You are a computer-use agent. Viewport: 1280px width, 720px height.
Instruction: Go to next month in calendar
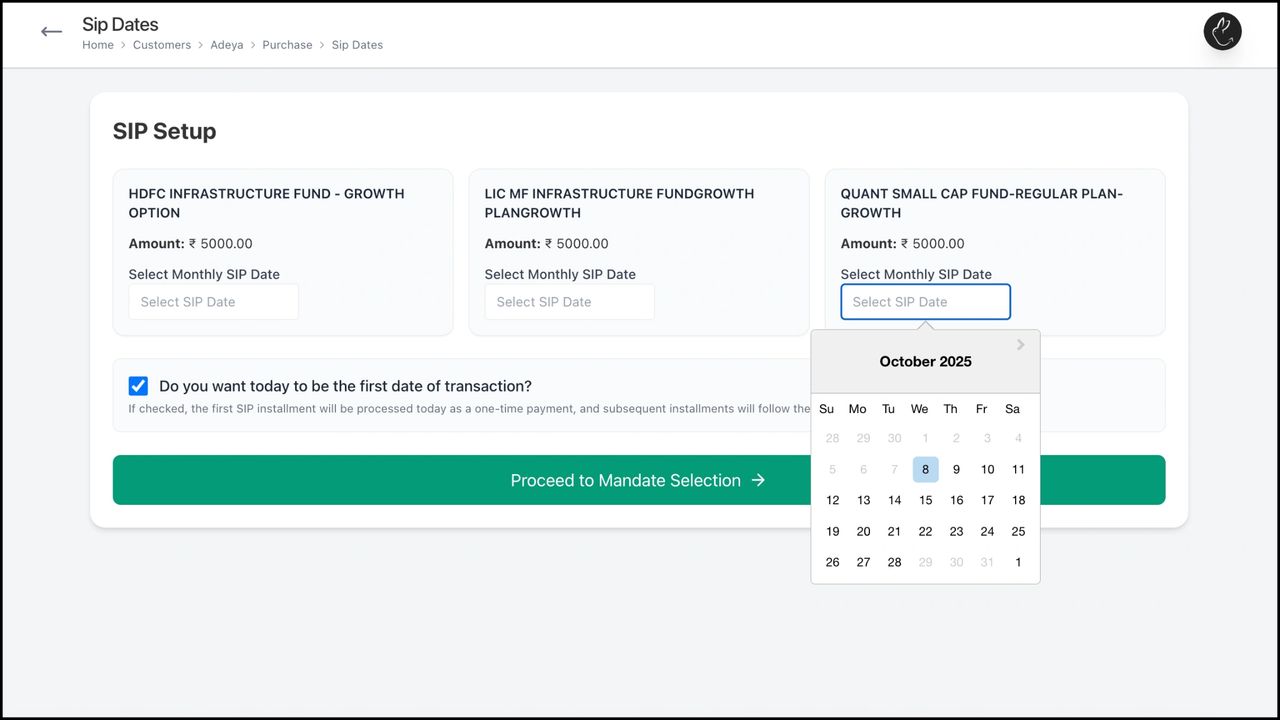coord(1020,345)
